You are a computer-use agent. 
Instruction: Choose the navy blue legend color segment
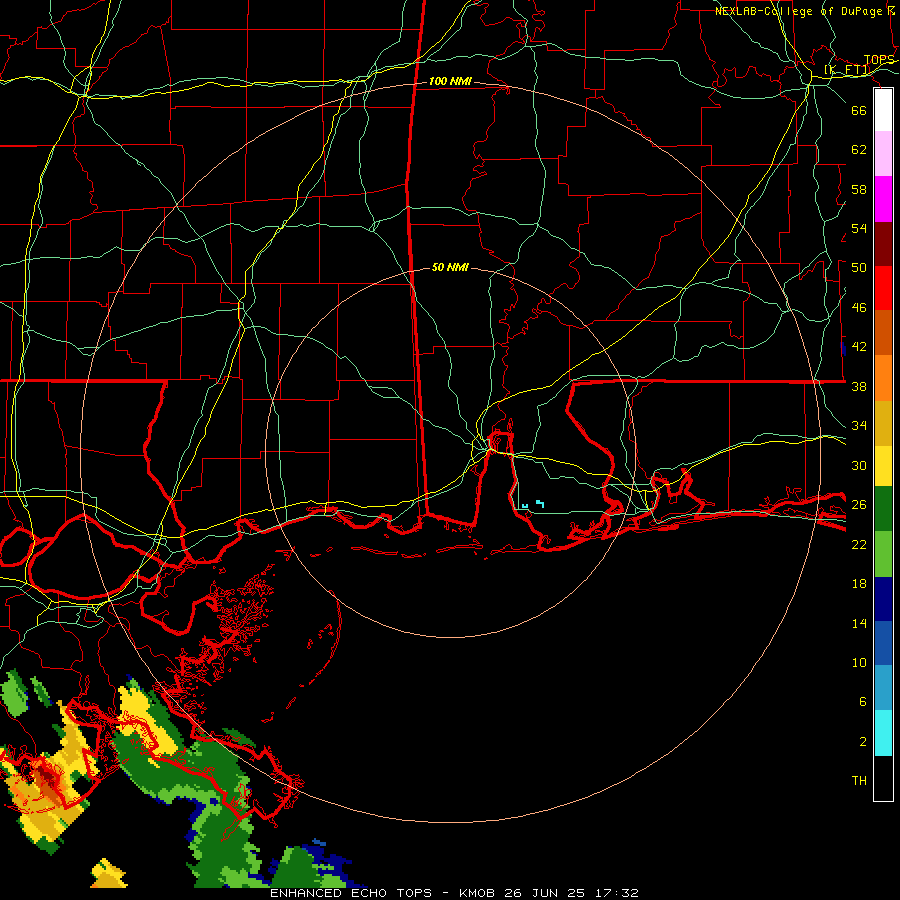[x=883, y=599]
